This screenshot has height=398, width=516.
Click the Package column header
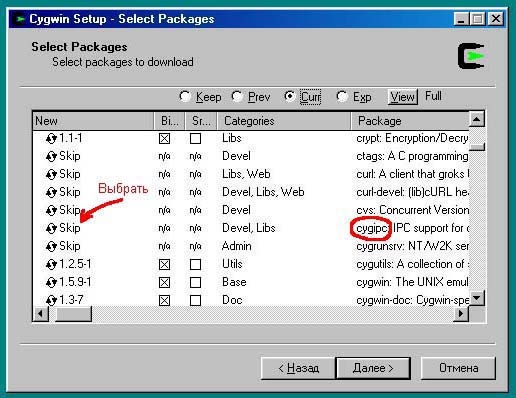(x=410, y=121)
